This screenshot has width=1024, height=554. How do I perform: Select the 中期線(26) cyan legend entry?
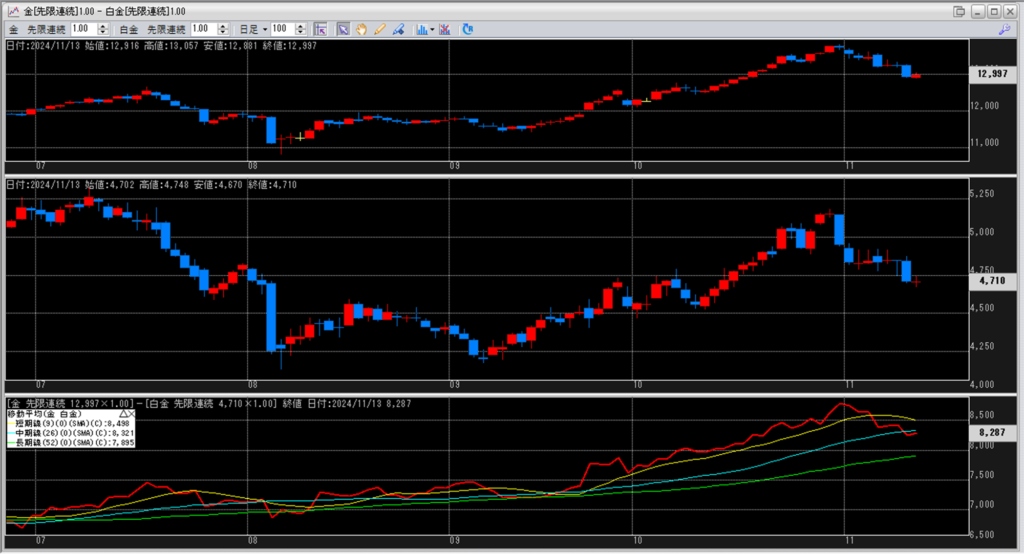71,432
